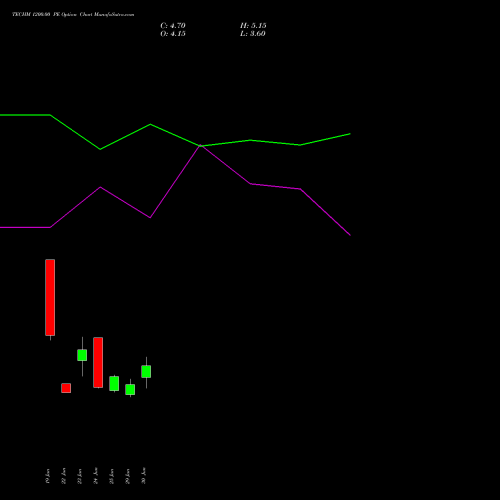Screen dimensions: 500x500
Task: Select the open value 'O: 4.15'
Action: tap(173, 34)
